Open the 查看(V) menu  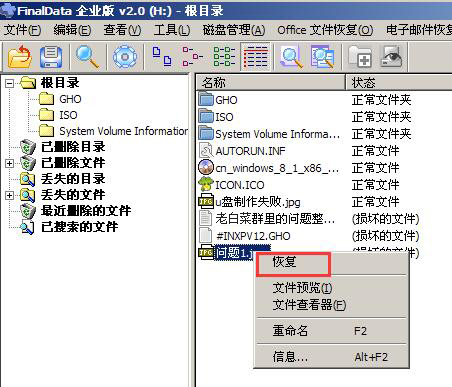coord(122,30)
